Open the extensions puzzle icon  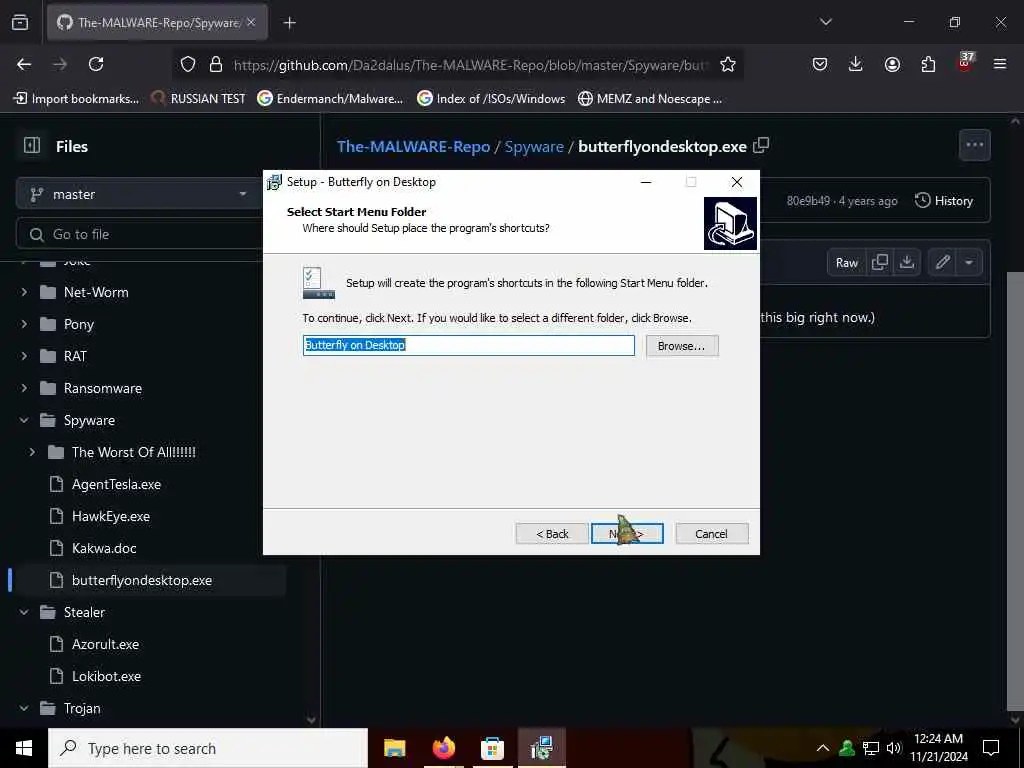pos(928,64)
